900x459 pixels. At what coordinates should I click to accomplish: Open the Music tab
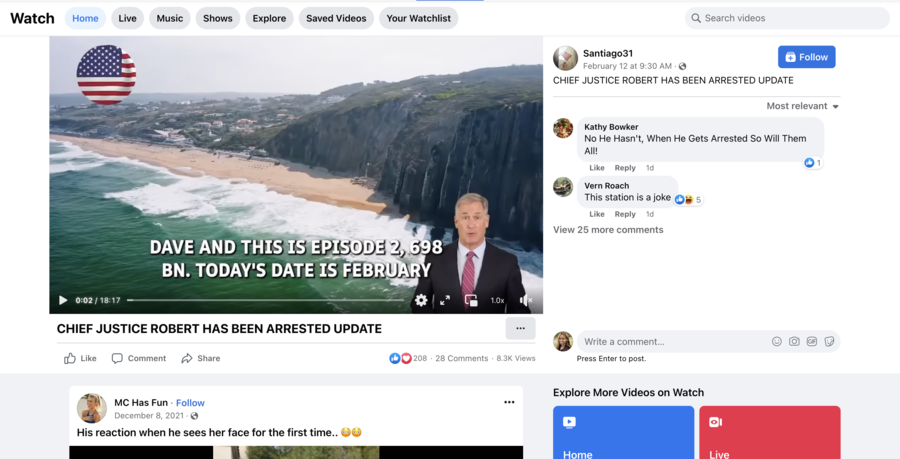pyautogui.click(x=170, y=18)
